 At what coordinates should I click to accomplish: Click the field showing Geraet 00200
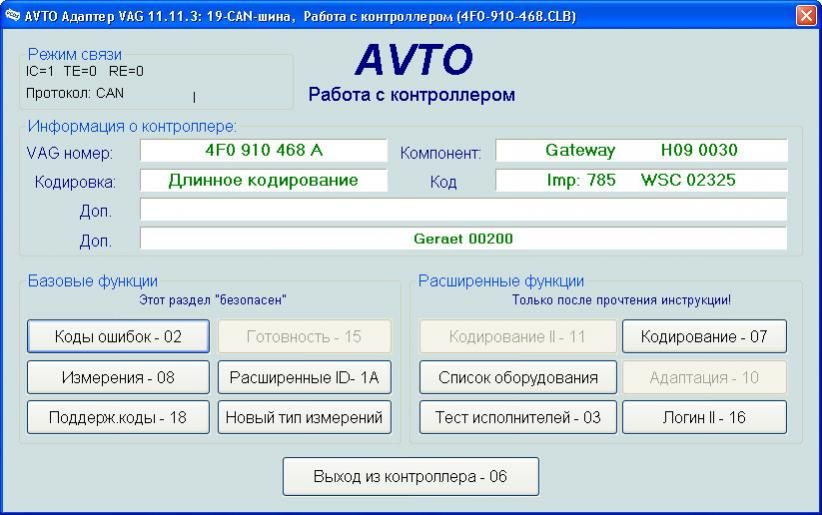click(463, 239)
